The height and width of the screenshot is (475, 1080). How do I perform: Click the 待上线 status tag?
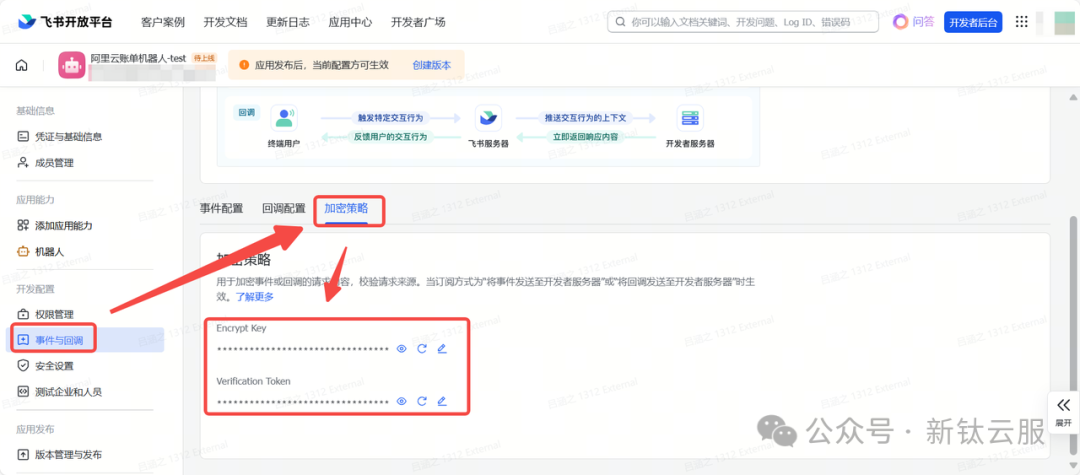[x=205, y=59]
